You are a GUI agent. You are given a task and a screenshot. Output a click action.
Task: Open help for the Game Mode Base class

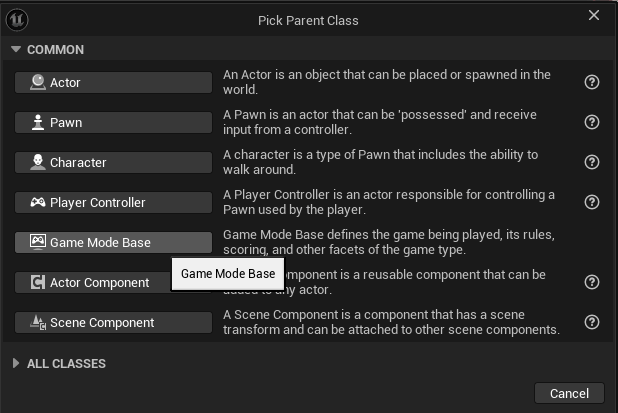click(592, 242)
